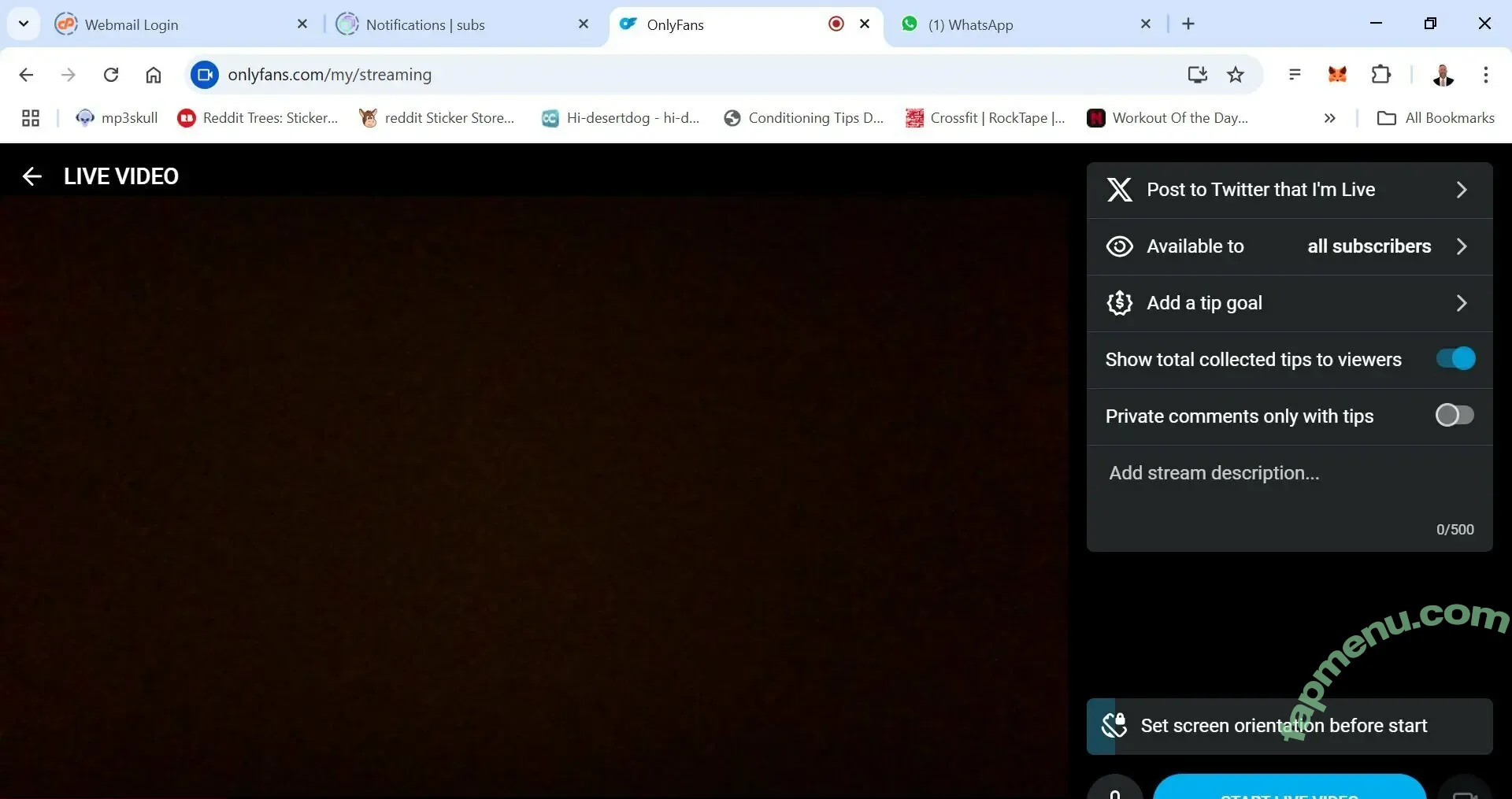Switch to the WhatsApp tab
Screen dimensions: 1512x799
[970, 24]
